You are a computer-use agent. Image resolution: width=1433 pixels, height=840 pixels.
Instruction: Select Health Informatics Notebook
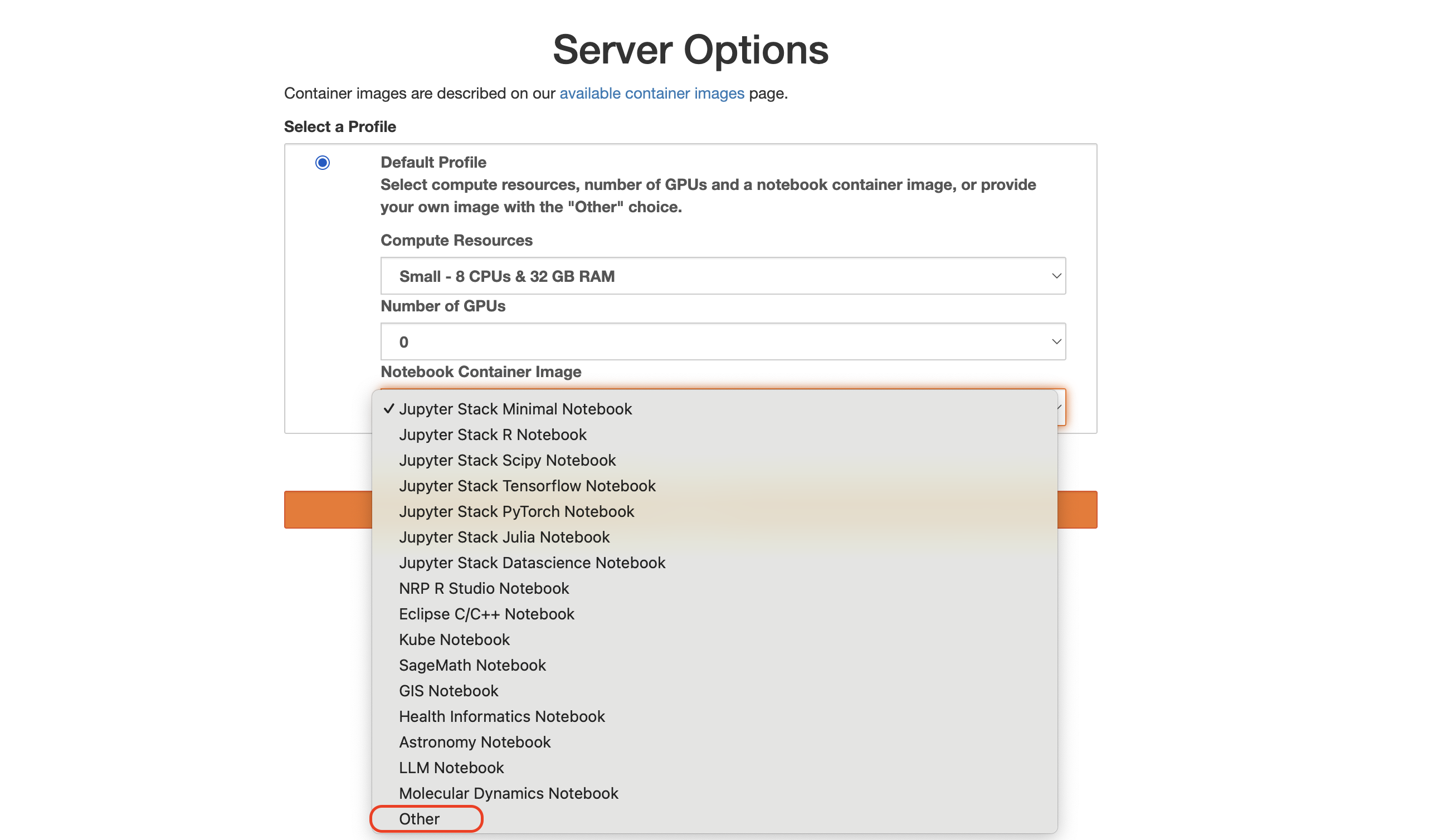[714, 716]
